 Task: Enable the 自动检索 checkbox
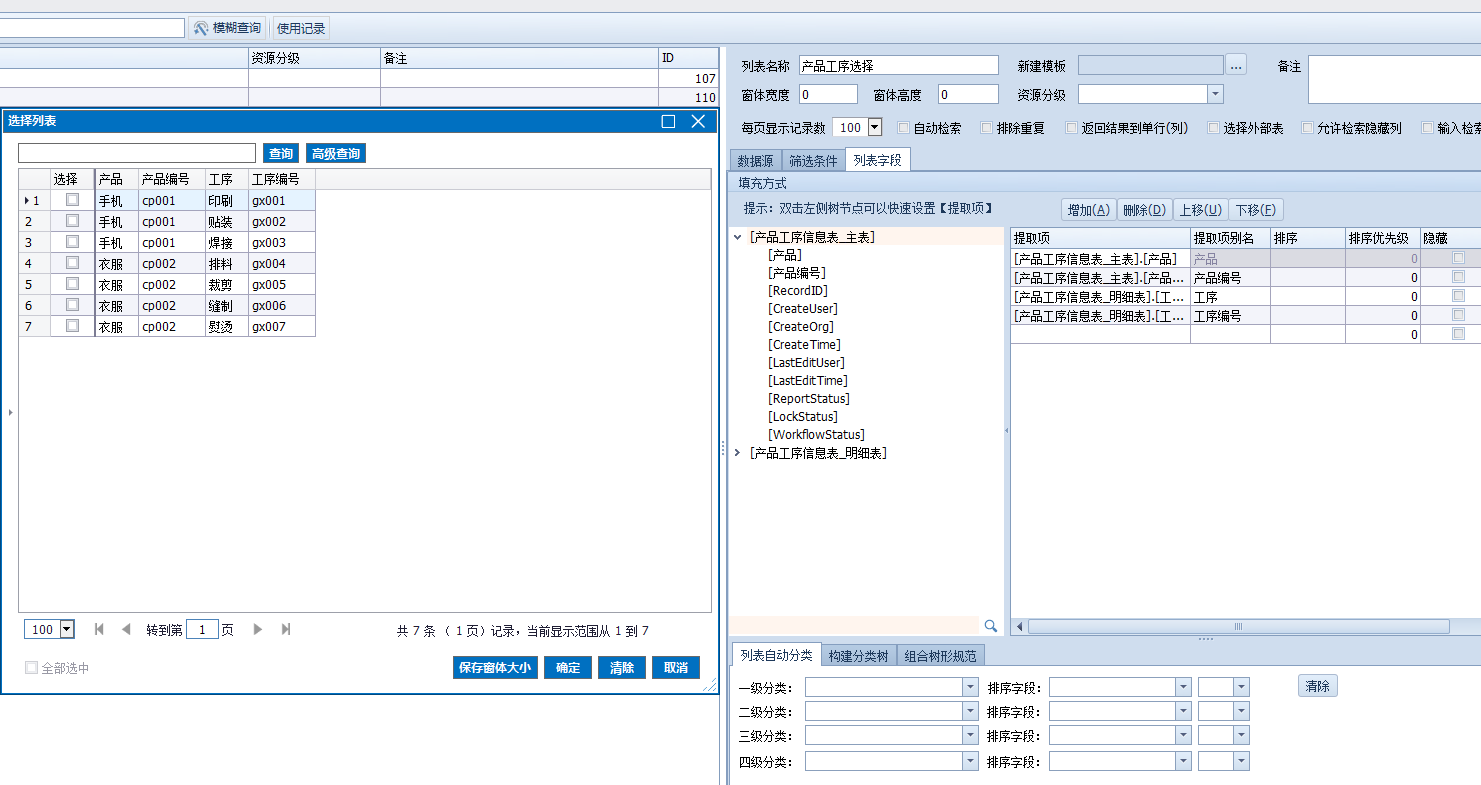click(904, 128)
